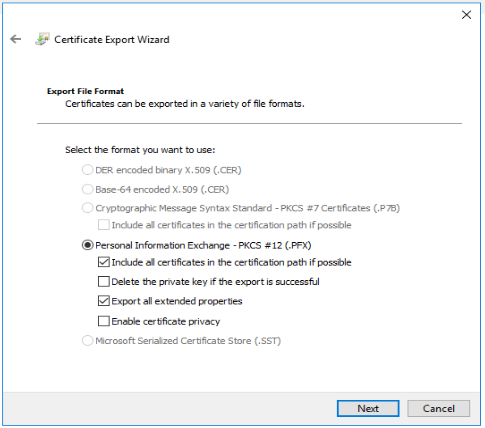Click the 'Certificates can be exported' description text
The image size is (485, 428).
(x=185, y=104)
